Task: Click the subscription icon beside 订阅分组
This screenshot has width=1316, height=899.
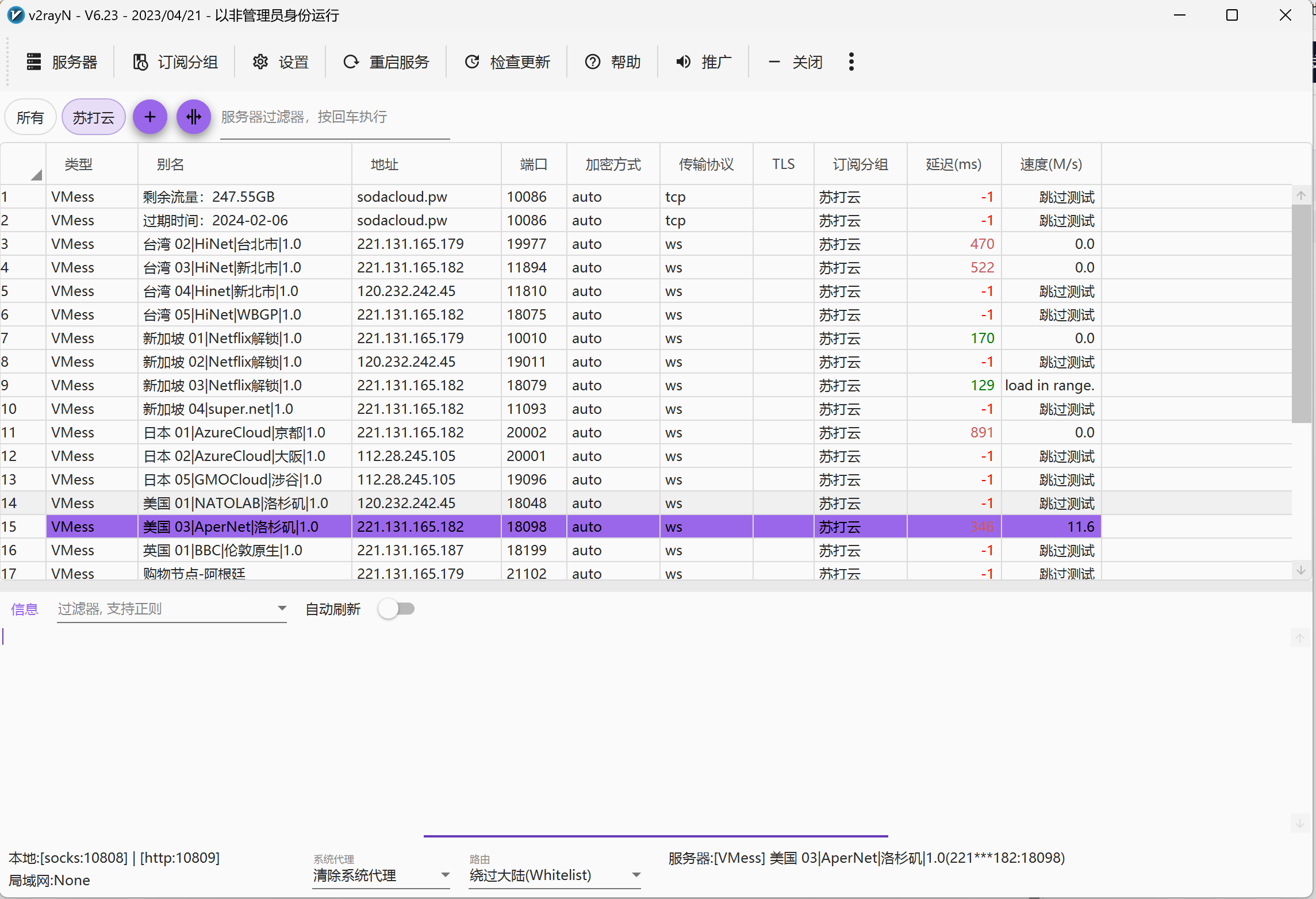Action: (x=140, y=62)
